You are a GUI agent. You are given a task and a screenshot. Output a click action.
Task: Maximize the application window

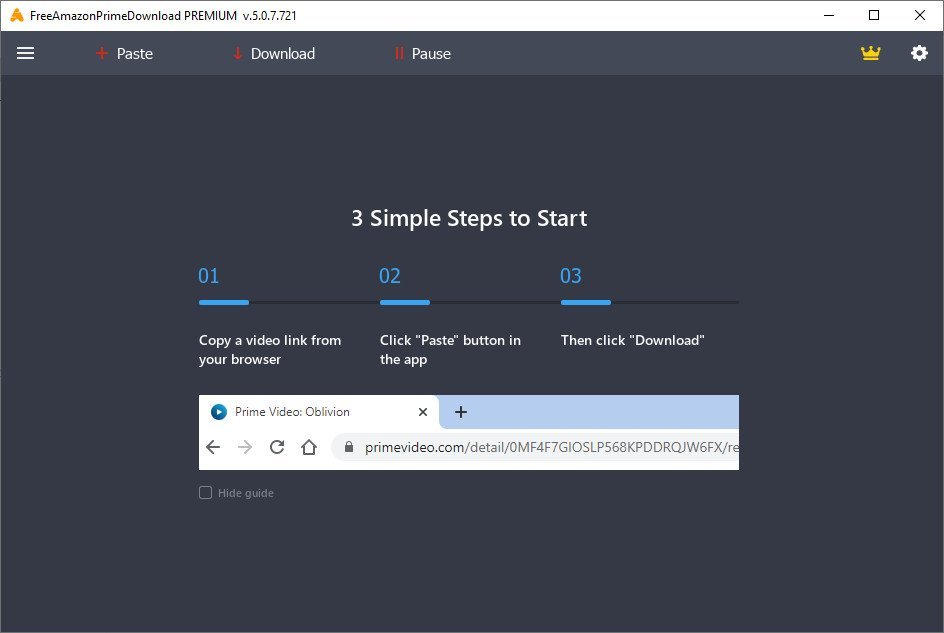pos(874,16)
